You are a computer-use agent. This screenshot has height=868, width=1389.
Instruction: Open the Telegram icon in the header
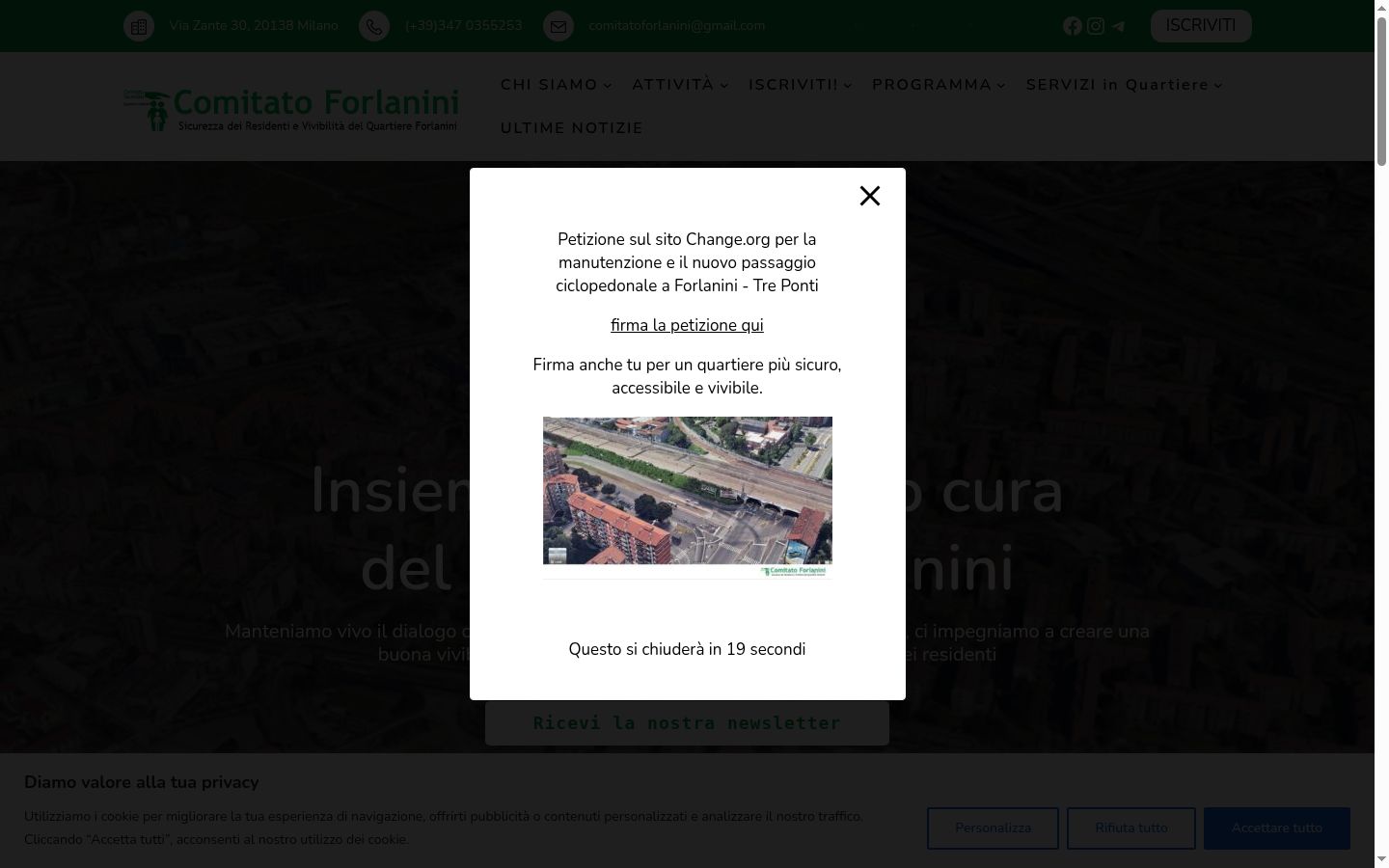pyautogui.click(x=1118, y=26)
